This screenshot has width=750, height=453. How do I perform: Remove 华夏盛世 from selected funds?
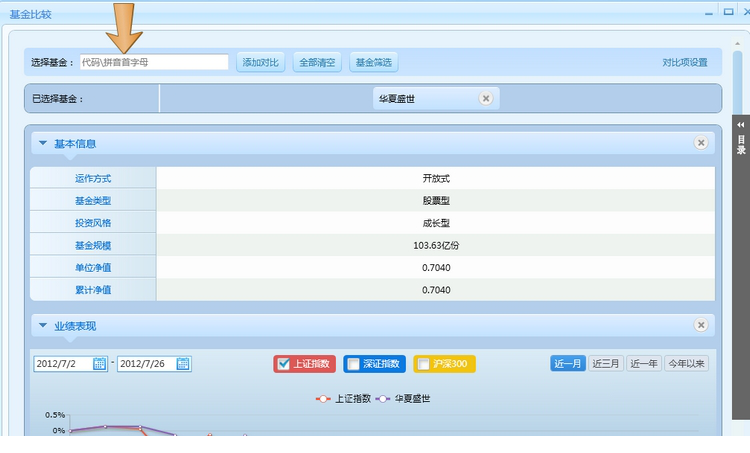tap(485, 99)
